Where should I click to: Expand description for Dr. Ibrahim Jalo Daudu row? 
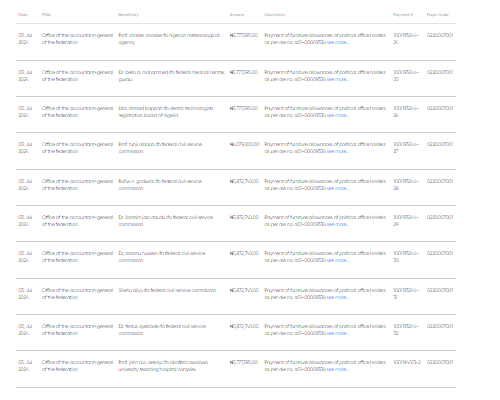pos(338,224)
